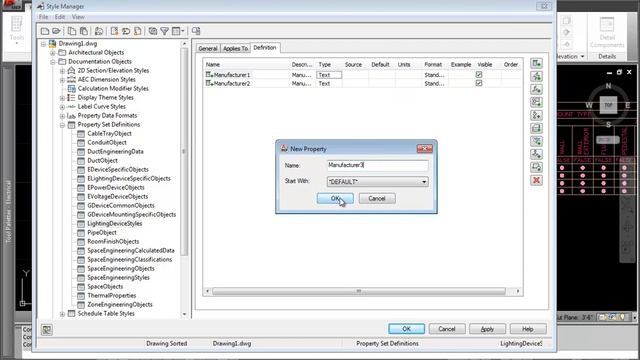Click the Copy icon in Style Manager toolbar
The image size is (640, 360).
72,31
